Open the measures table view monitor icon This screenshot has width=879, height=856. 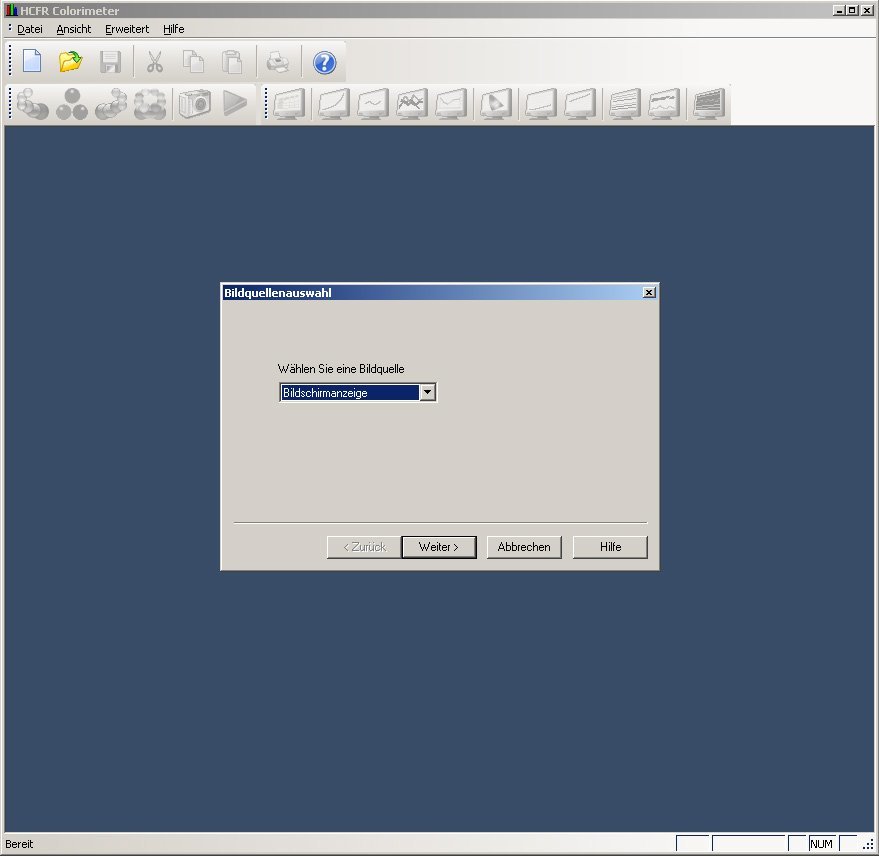point(289,104)
